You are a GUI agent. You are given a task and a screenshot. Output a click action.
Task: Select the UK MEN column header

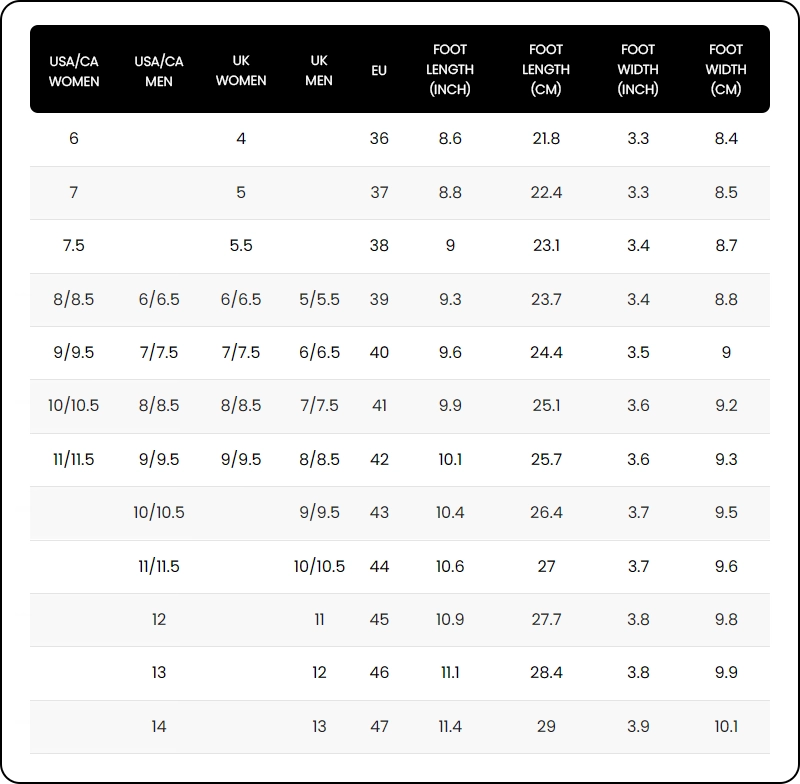[x=319, y=70]
